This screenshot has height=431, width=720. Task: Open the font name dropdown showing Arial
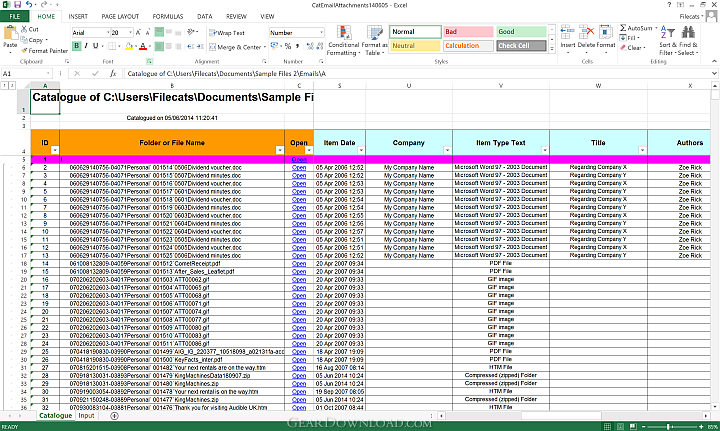108,33
